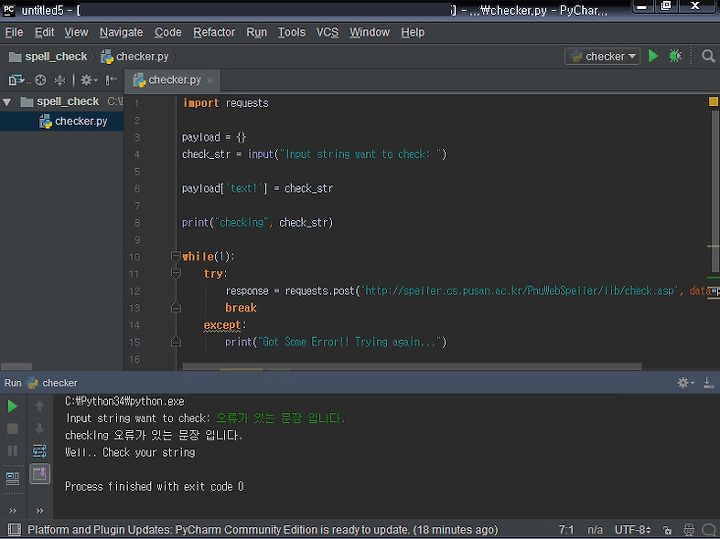This screenshot has height=539, width=720.
Task: Click the cursor position 7:1 in status bar
Action: (566, 530)
